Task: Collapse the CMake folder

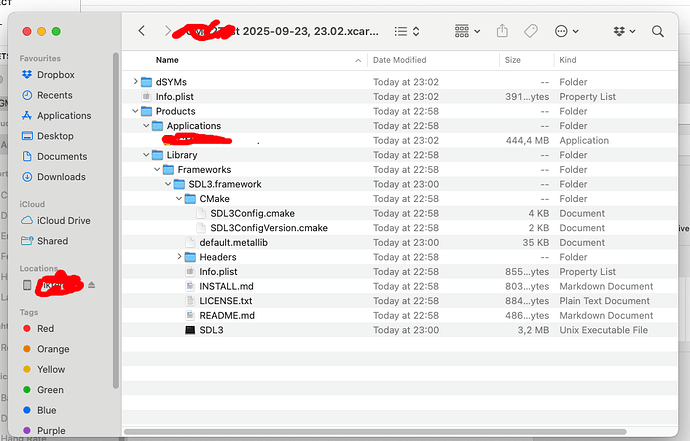Action: [179, 198]
